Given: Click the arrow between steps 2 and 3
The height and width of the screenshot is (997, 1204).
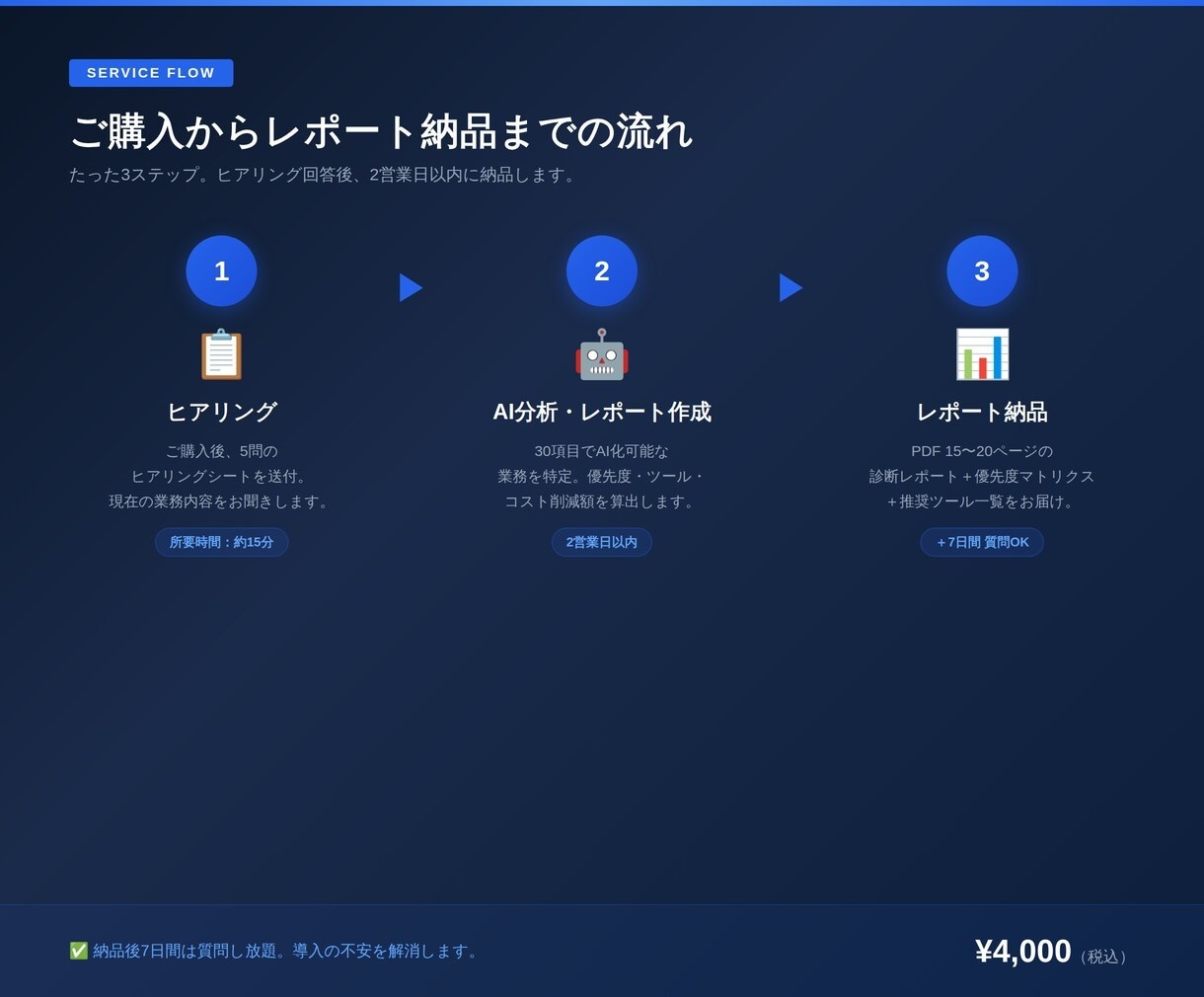Looking at the screenshot, I should (790, 287).
